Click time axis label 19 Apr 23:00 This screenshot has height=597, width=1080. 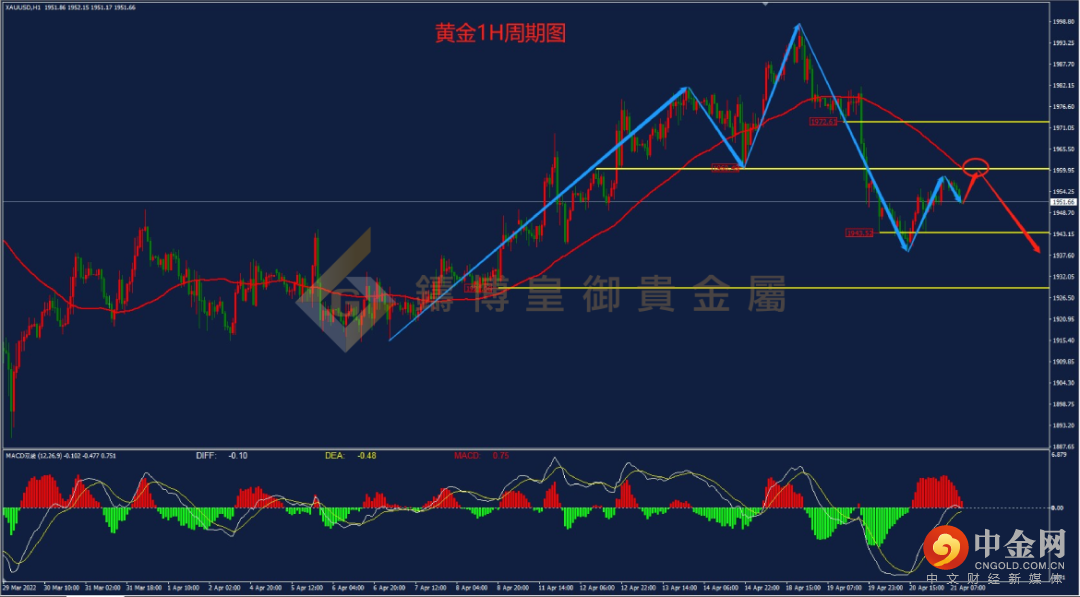pyautogui.click(x=886, y=589)
